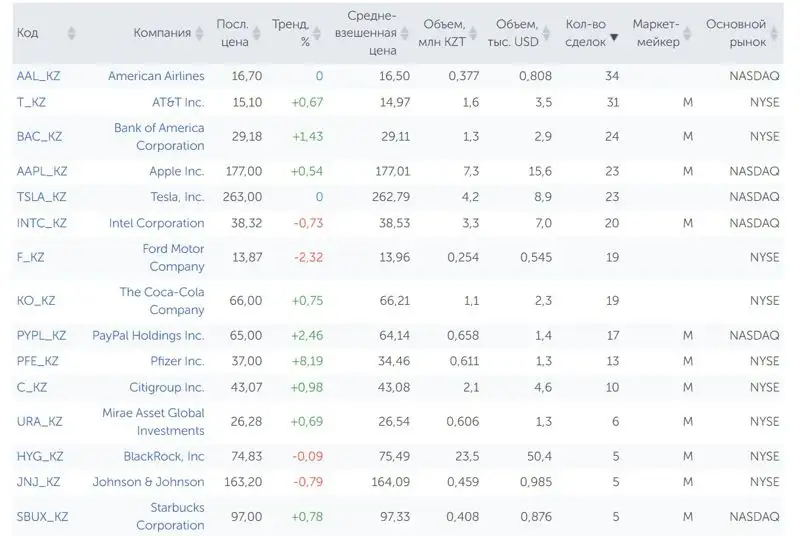Open the Tesla, Inc. company link
Viewport: 800px width, 536px height.
[x=169, y=197]
